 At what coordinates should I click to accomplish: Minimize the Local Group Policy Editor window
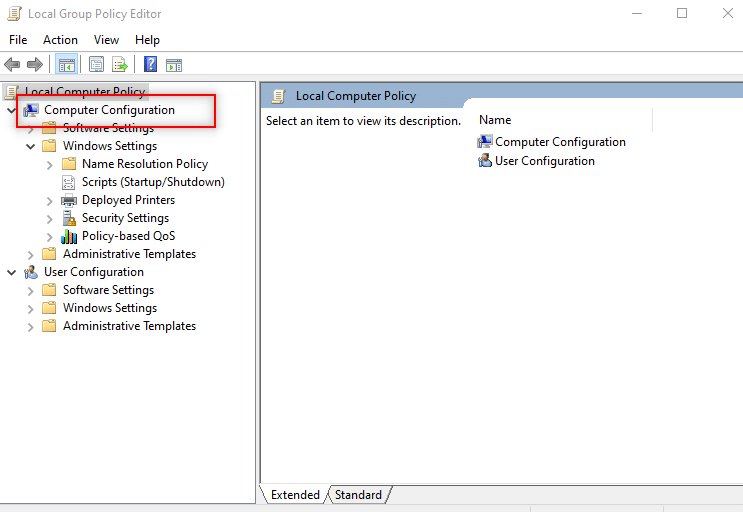coord(637,13)
